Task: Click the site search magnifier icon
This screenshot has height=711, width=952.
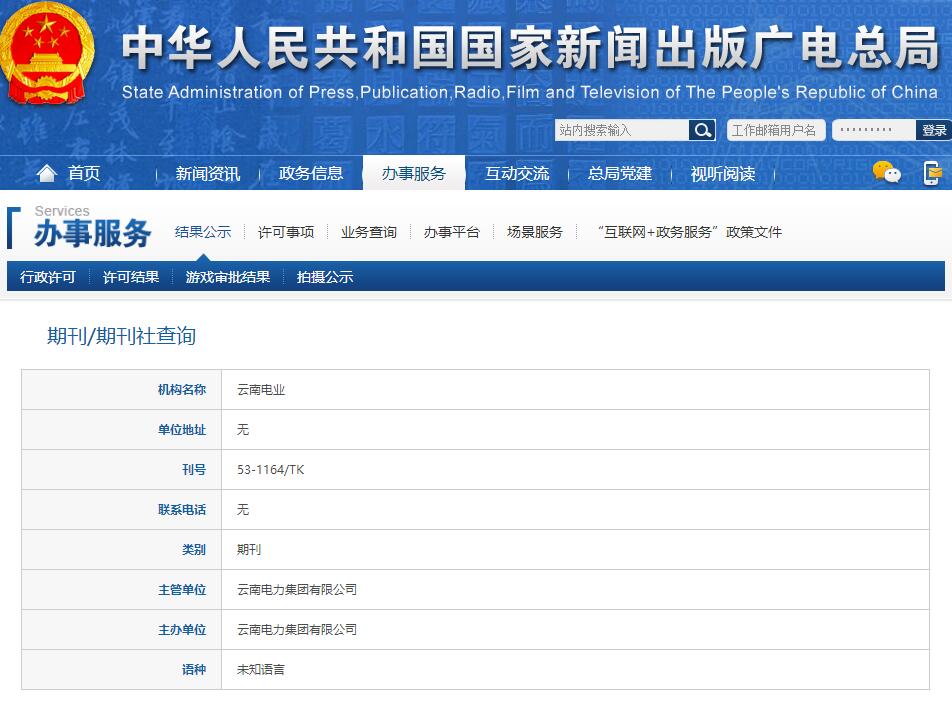Action: click(x=702, y=130)
